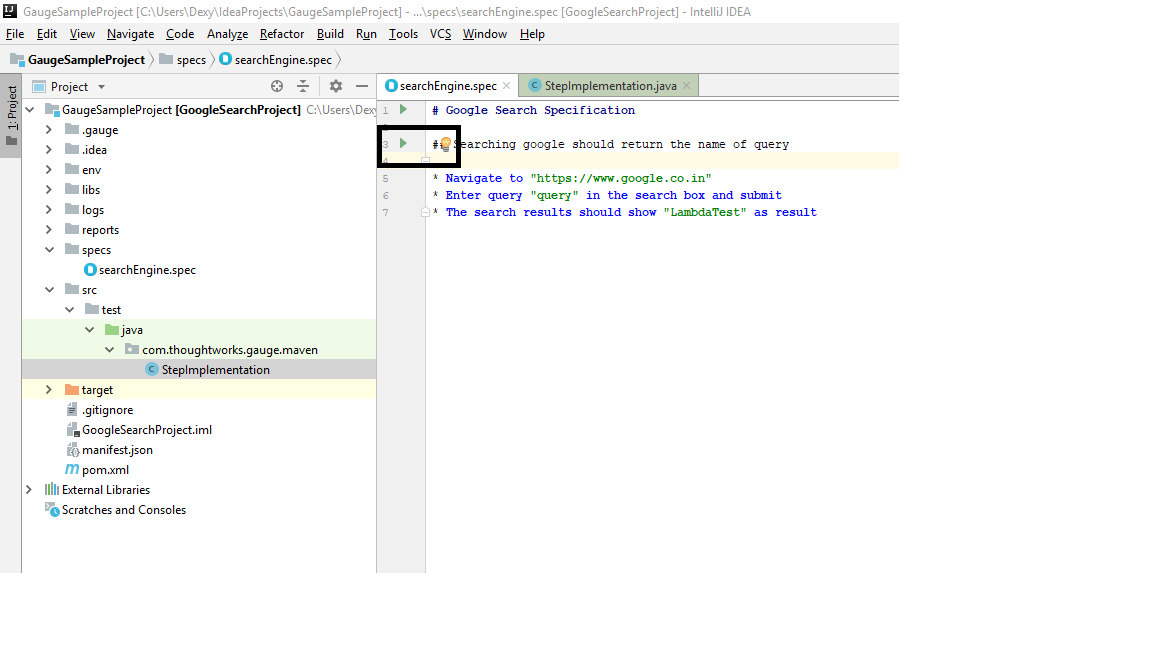Run the scenario from line 3 gutter arrow

pos(403,144)
